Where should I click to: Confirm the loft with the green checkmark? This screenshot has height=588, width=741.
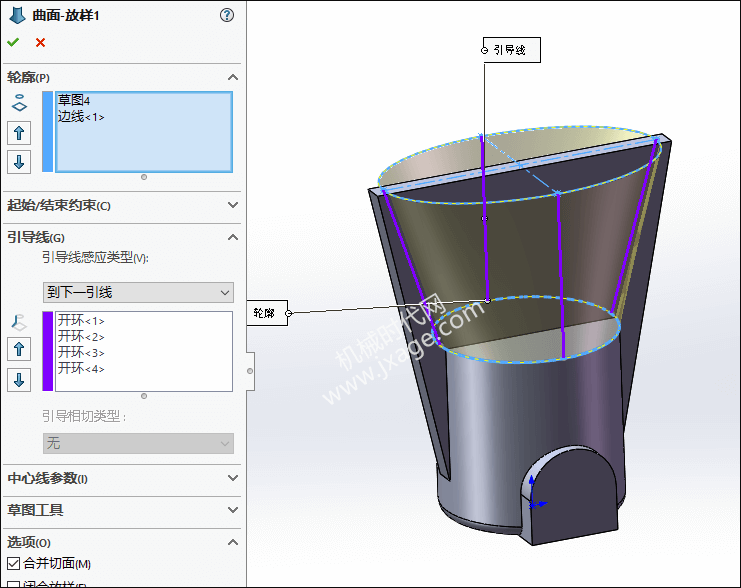pos(13,42)
